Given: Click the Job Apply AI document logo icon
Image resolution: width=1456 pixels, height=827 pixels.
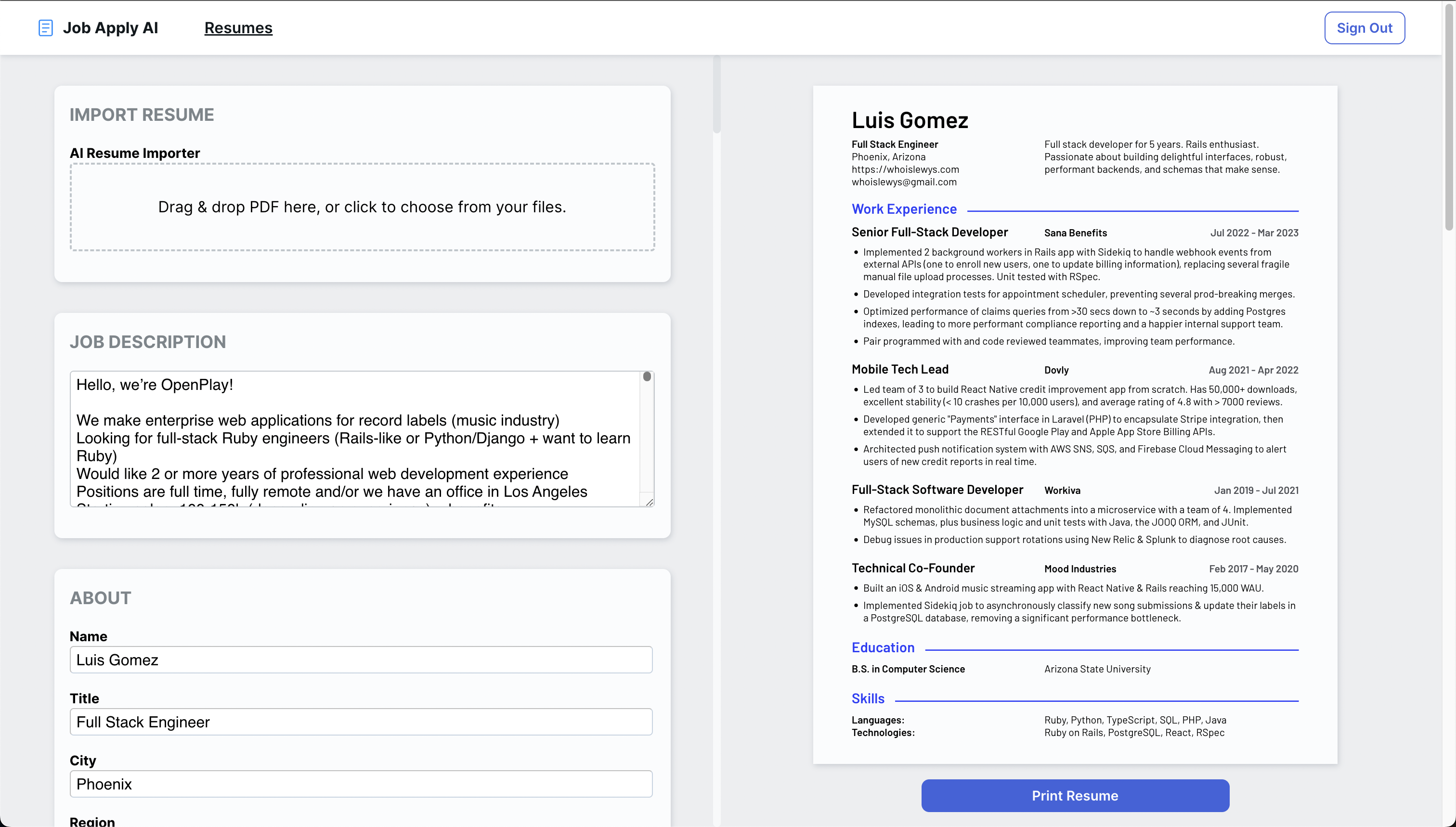Looking at the screenshot, I should click(x=45, y=28).
